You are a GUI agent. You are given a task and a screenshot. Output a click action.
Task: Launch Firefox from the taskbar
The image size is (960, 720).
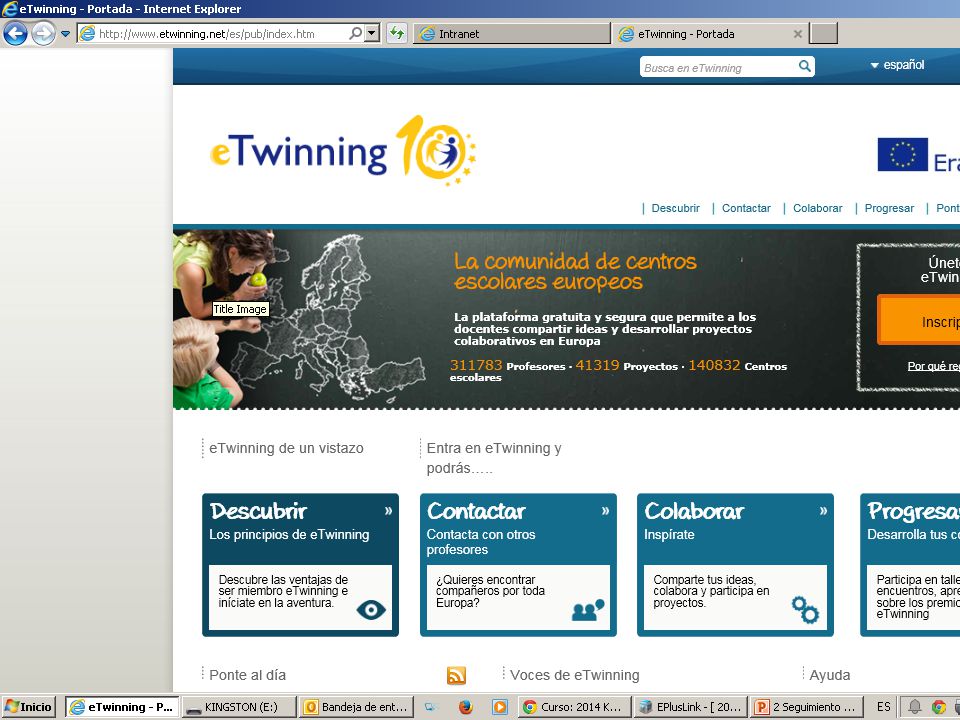pos(466,707)
